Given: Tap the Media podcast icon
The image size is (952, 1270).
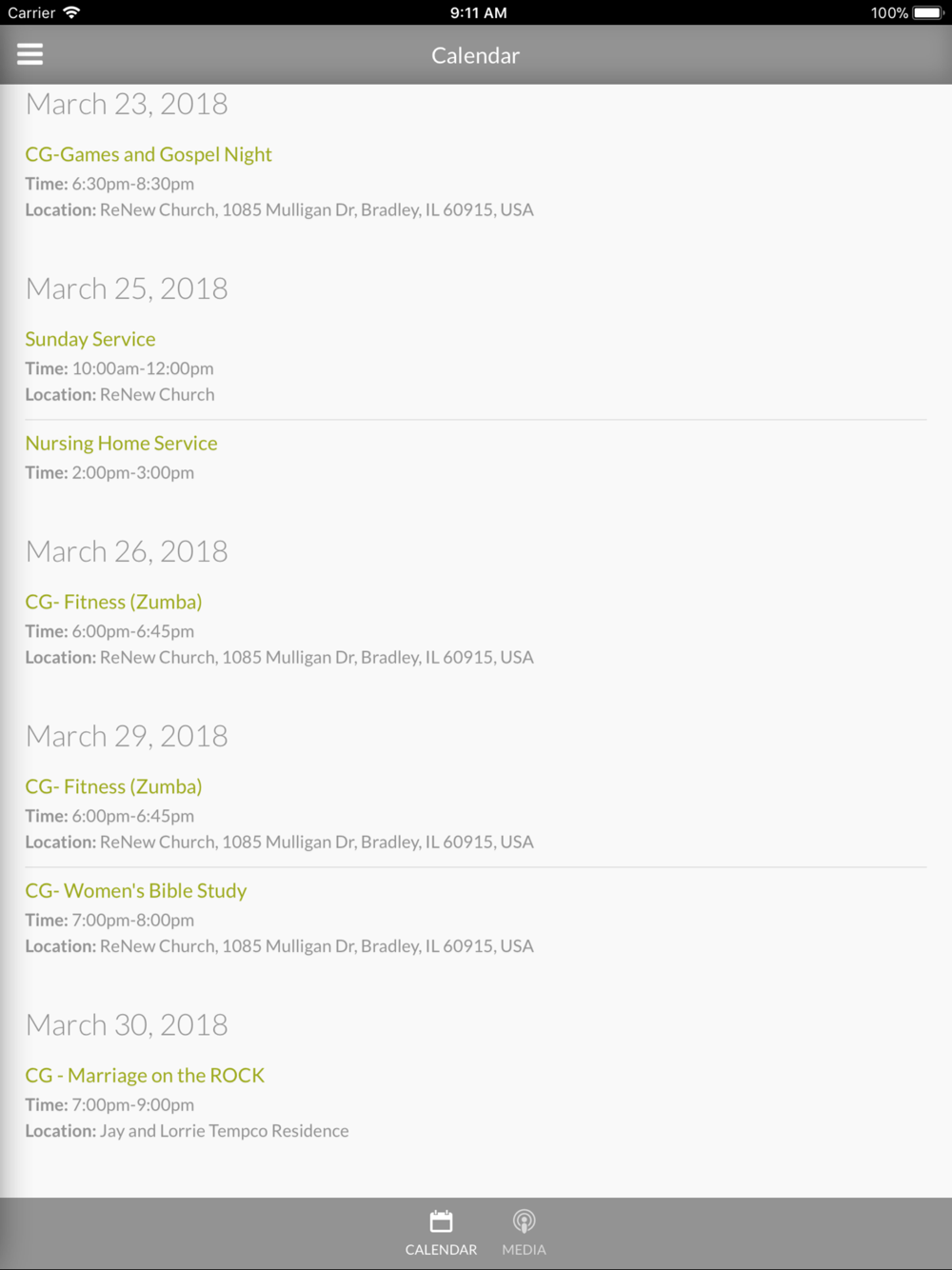Looking at the screenshot, I should (524, 1220).
